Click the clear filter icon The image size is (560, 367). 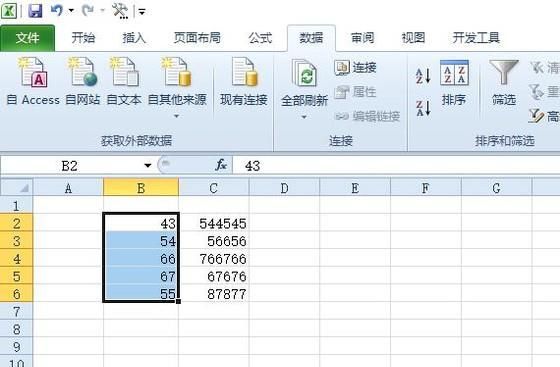(x=537, y=67)
